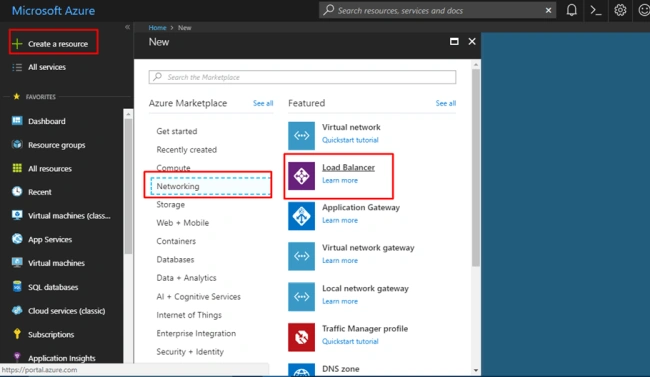Viewport: 650px width, 377px height.
Task: Click the Traffic Manager profile title
Action: coord(365,328)
